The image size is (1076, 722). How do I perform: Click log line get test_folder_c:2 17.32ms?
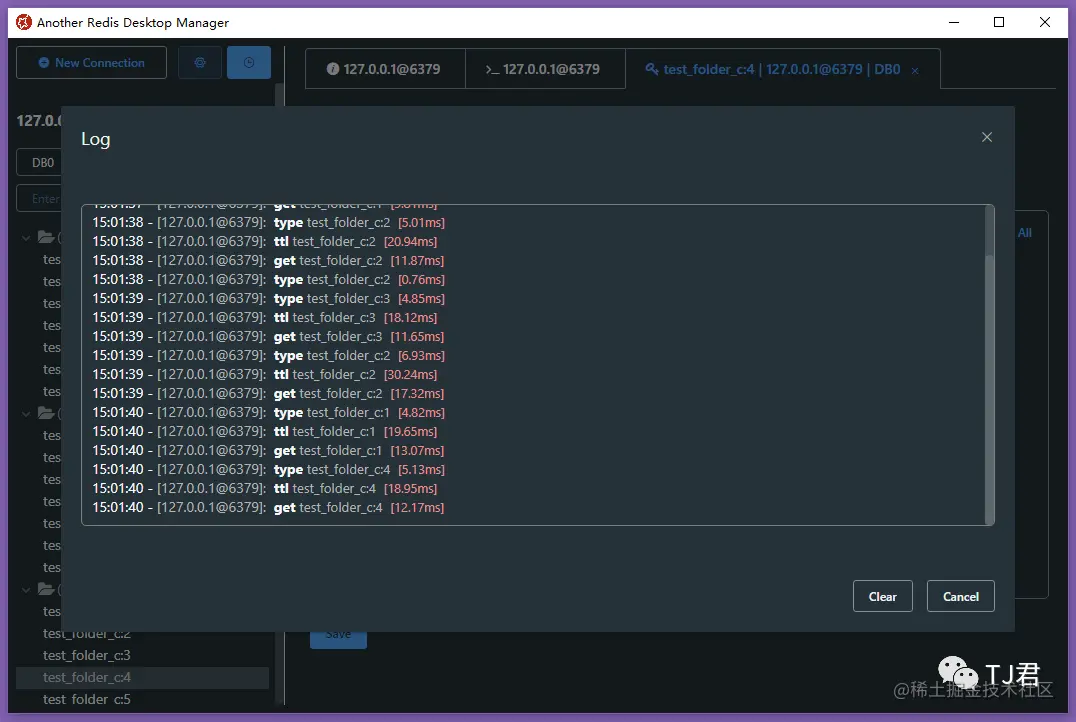(268, 394)
